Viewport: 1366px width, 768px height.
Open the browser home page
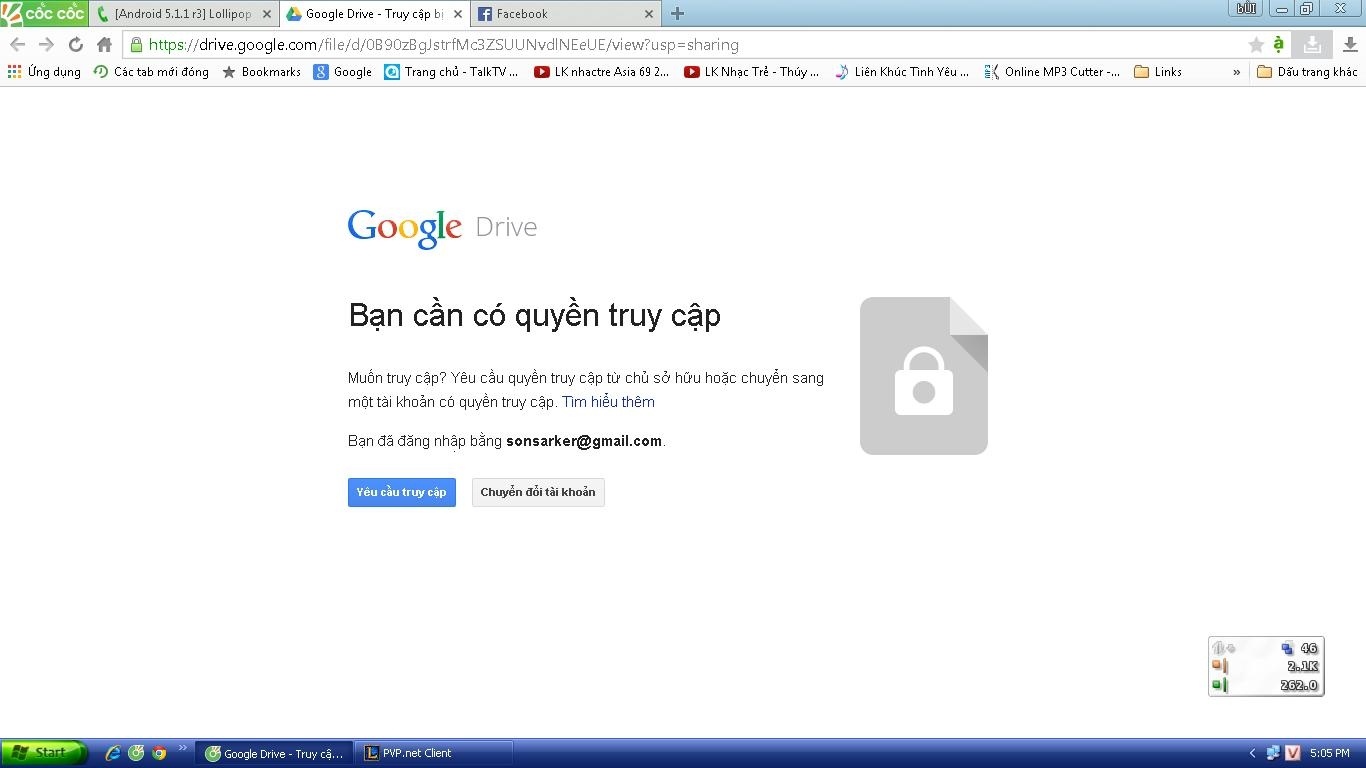click(x=104, y=45)
